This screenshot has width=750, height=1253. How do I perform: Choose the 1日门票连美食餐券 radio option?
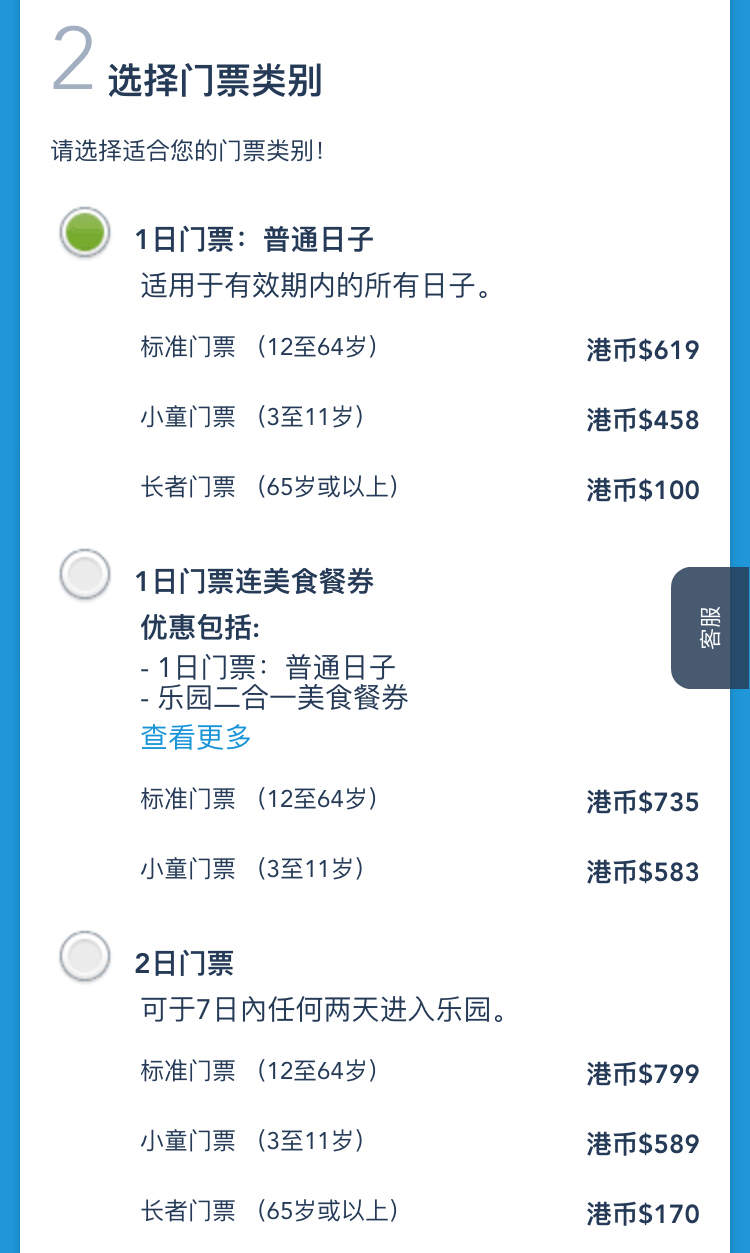click(85, 574)
